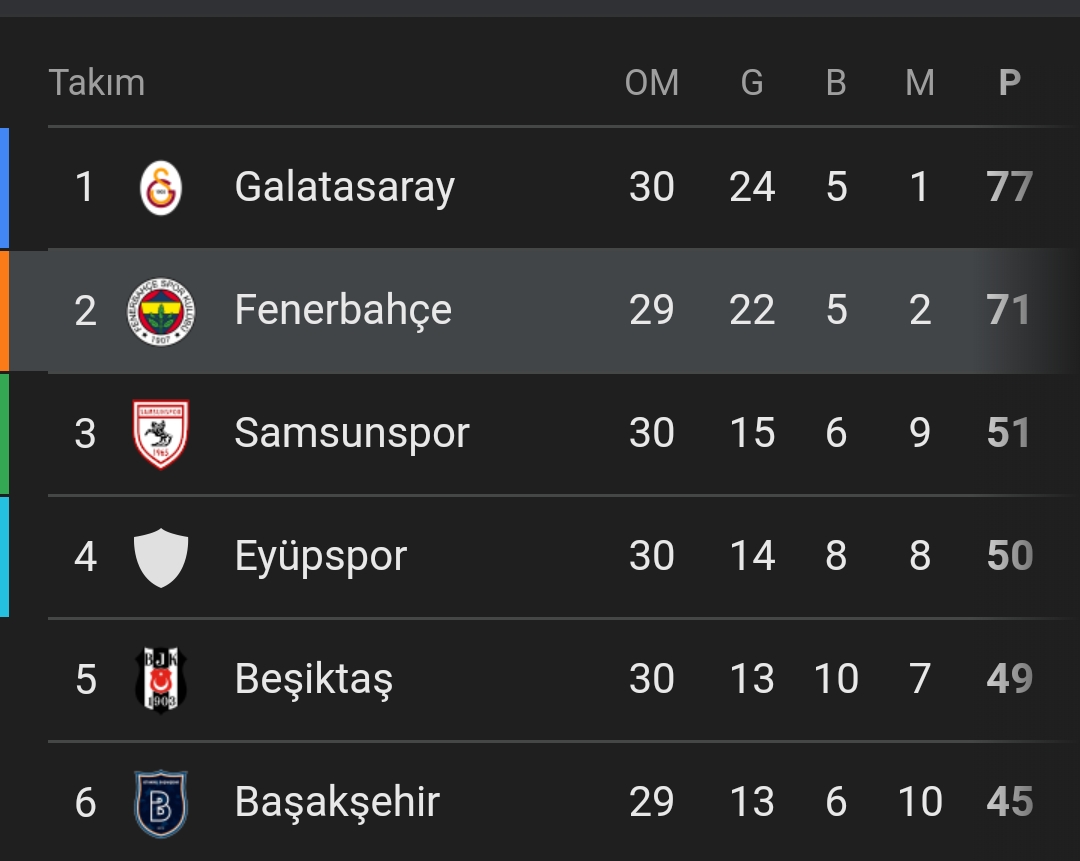Click the Beşiktaş club logo
This screenshot has width=1080, height=861.
tap(161, 680)
